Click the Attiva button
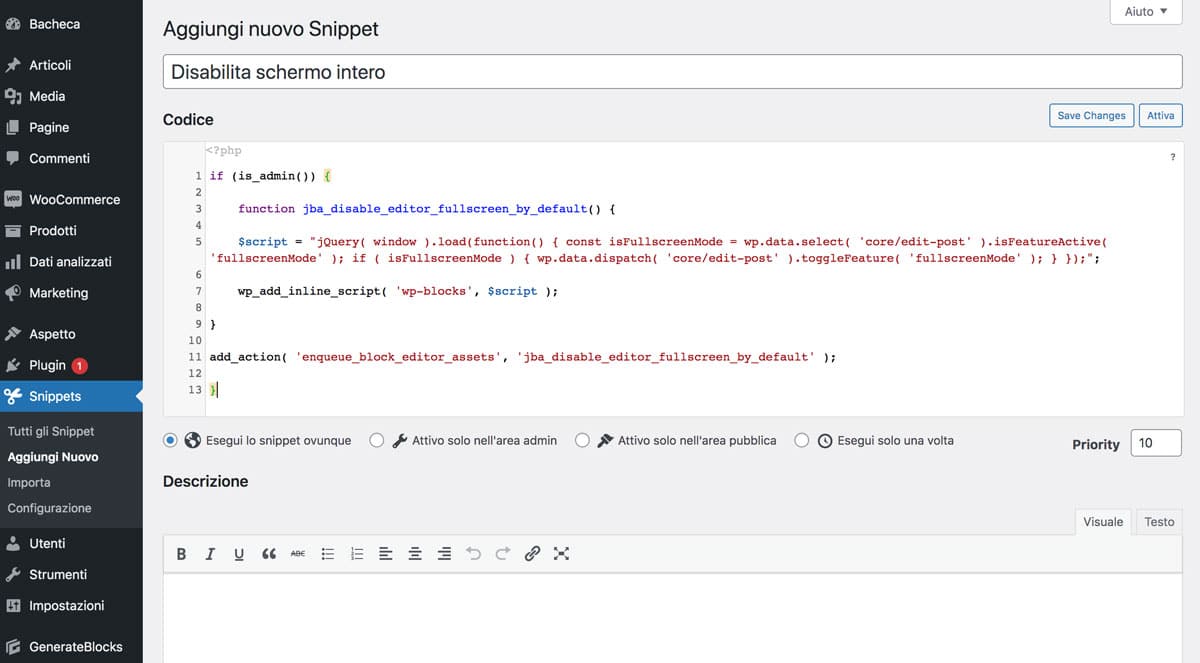 (x=1160, y=115)
